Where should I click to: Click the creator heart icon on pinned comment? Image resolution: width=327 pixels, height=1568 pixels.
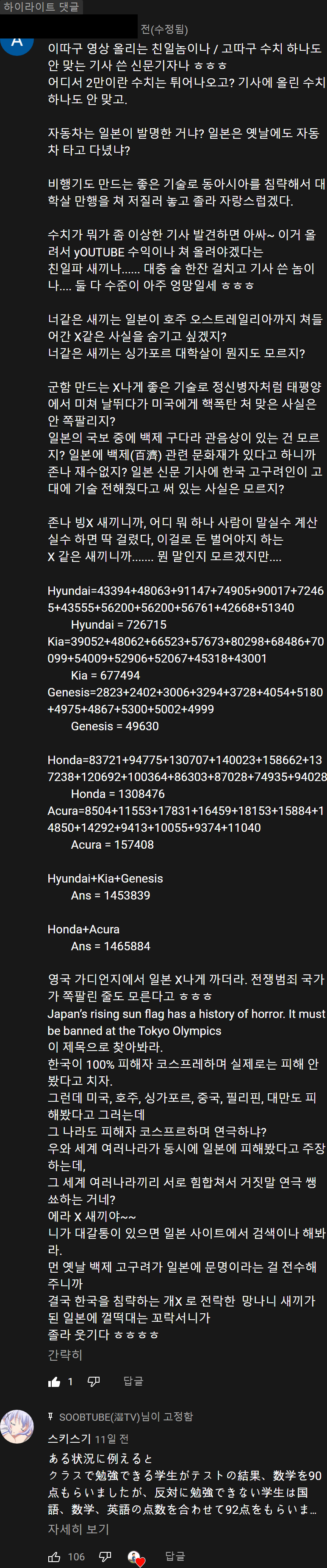[x=136, y=1557]
